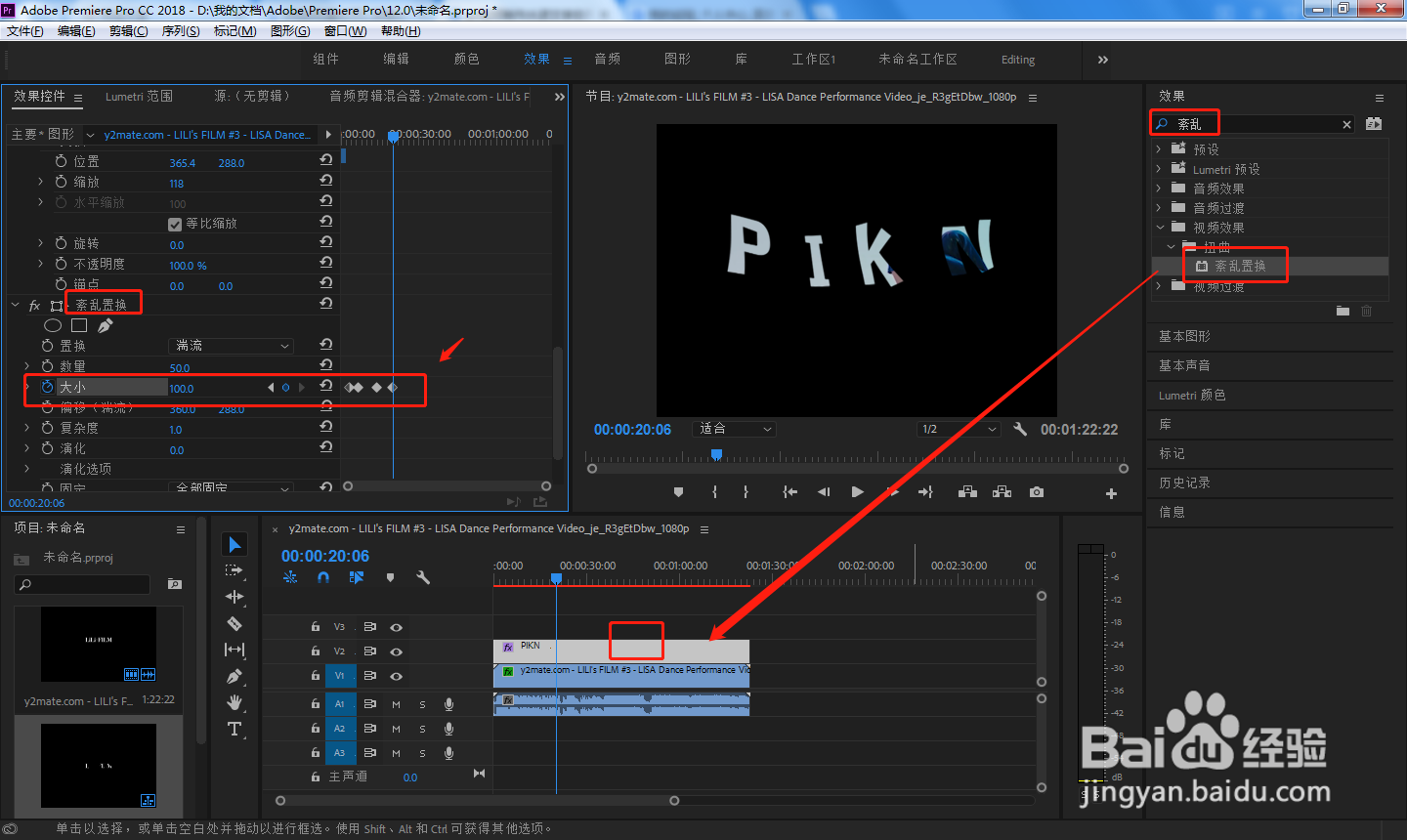Open the 文件(F) menu

coord(25,31)
